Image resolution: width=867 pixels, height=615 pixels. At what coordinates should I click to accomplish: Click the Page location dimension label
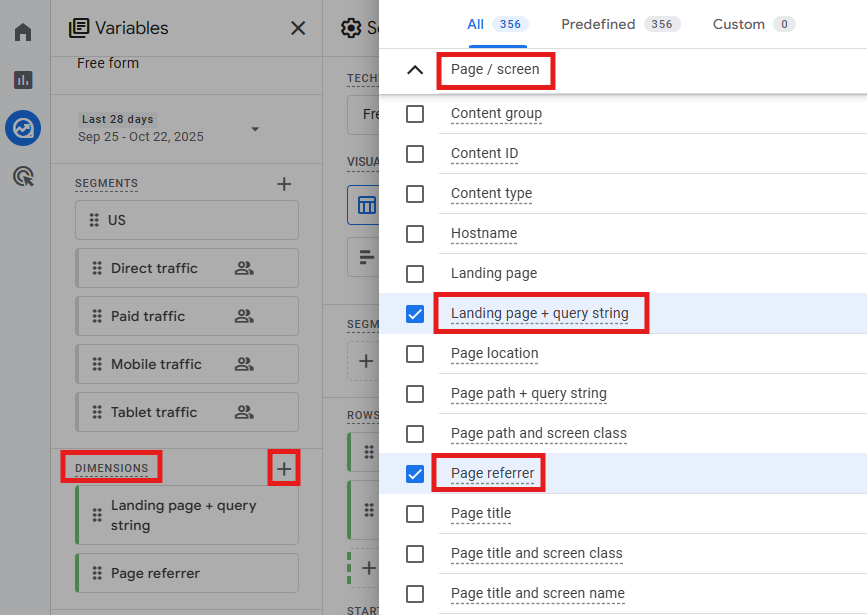pyautogui.click(x=494, y=353)
